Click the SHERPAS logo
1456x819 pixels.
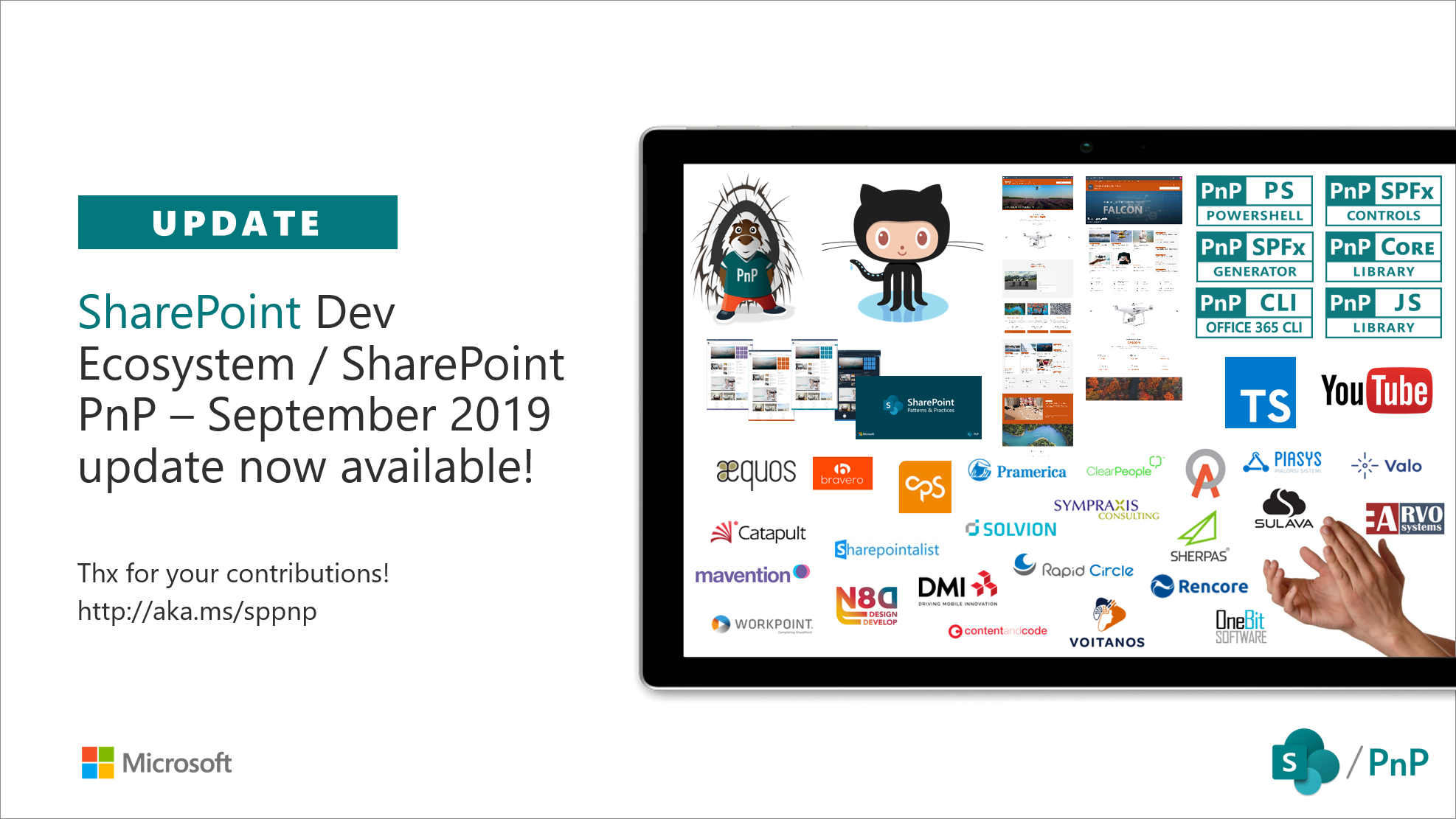coord(1199,537)
